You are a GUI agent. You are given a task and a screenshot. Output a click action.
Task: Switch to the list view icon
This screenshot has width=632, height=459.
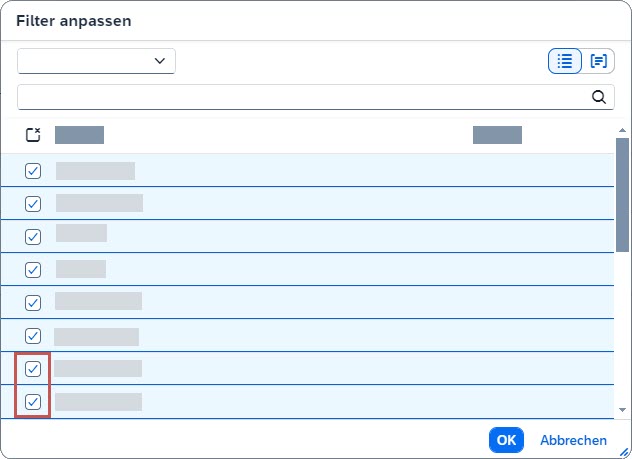click(x=565, y=61)
